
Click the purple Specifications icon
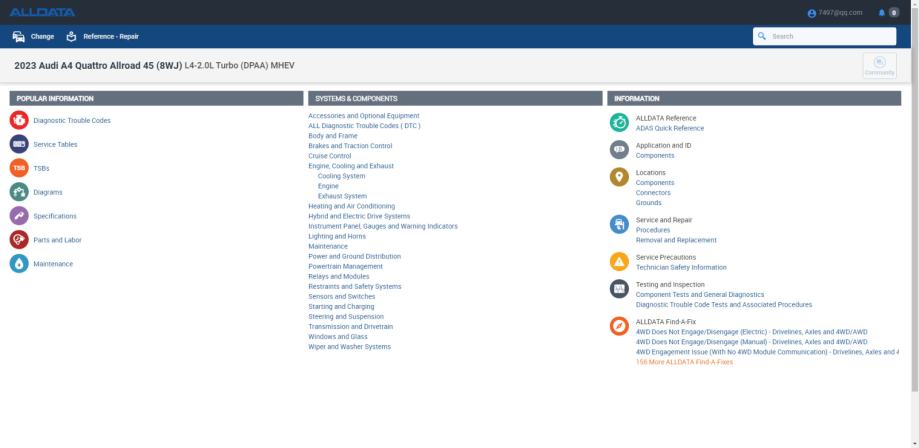coord(19,216)
